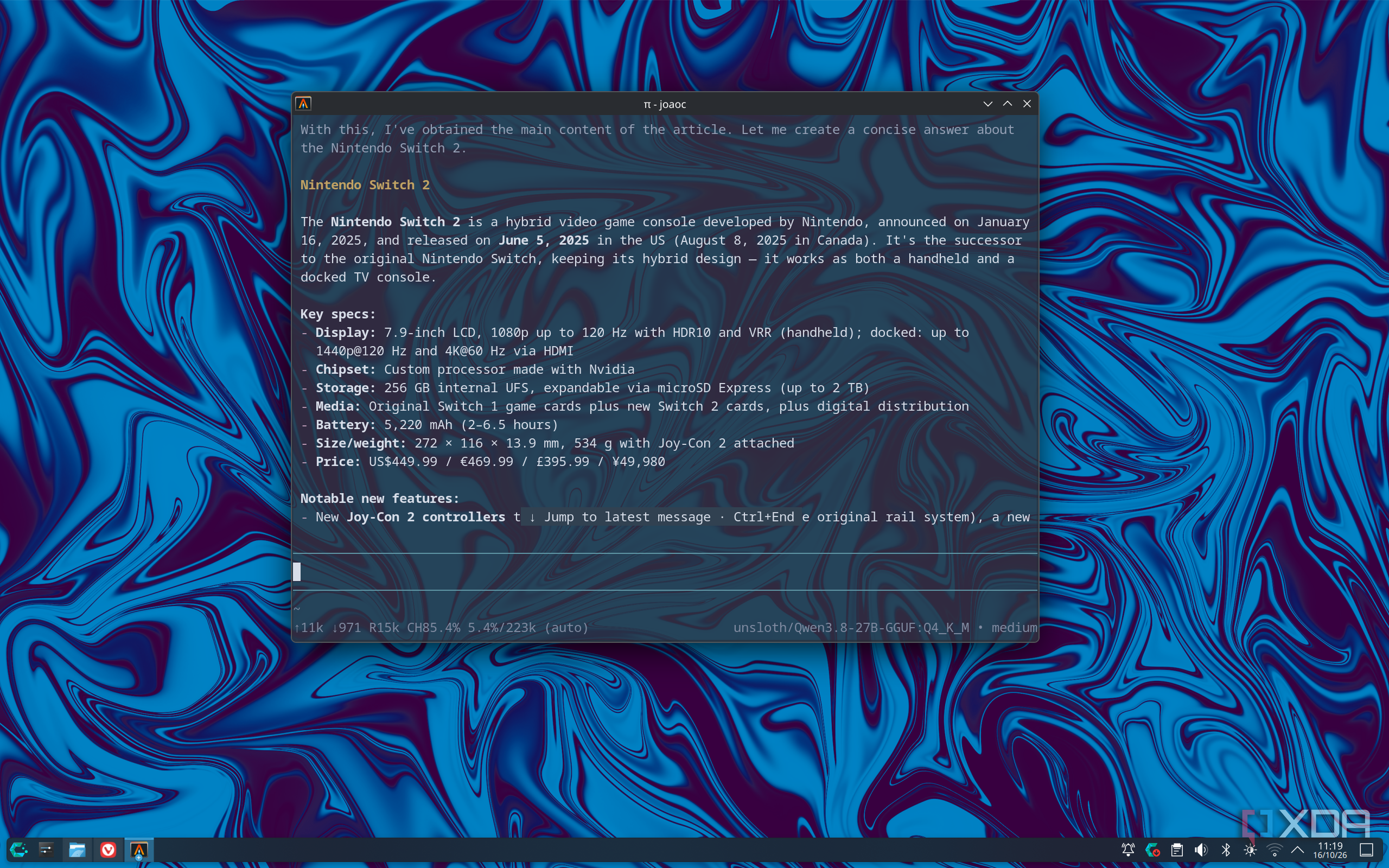Image resolution: width=1389 pixels, height=868 pixels.
Task: Click the 'Storage:' spec line
Action: point(585,387)
